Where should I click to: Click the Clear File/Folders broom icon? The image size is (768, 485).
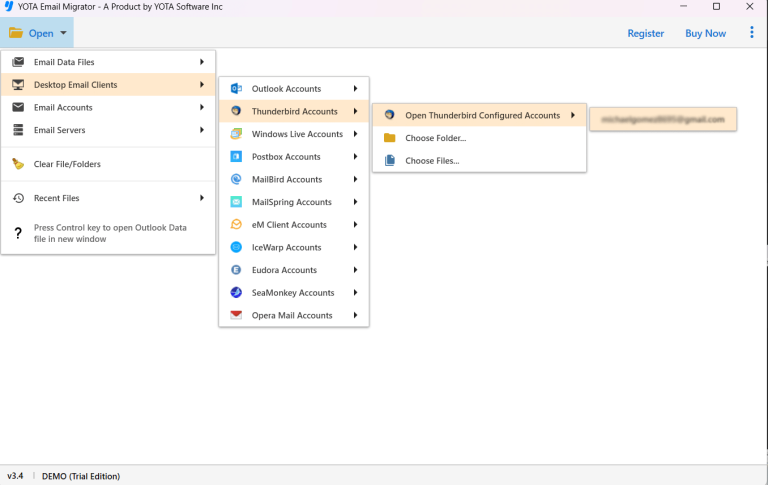(x=18, y=164)
